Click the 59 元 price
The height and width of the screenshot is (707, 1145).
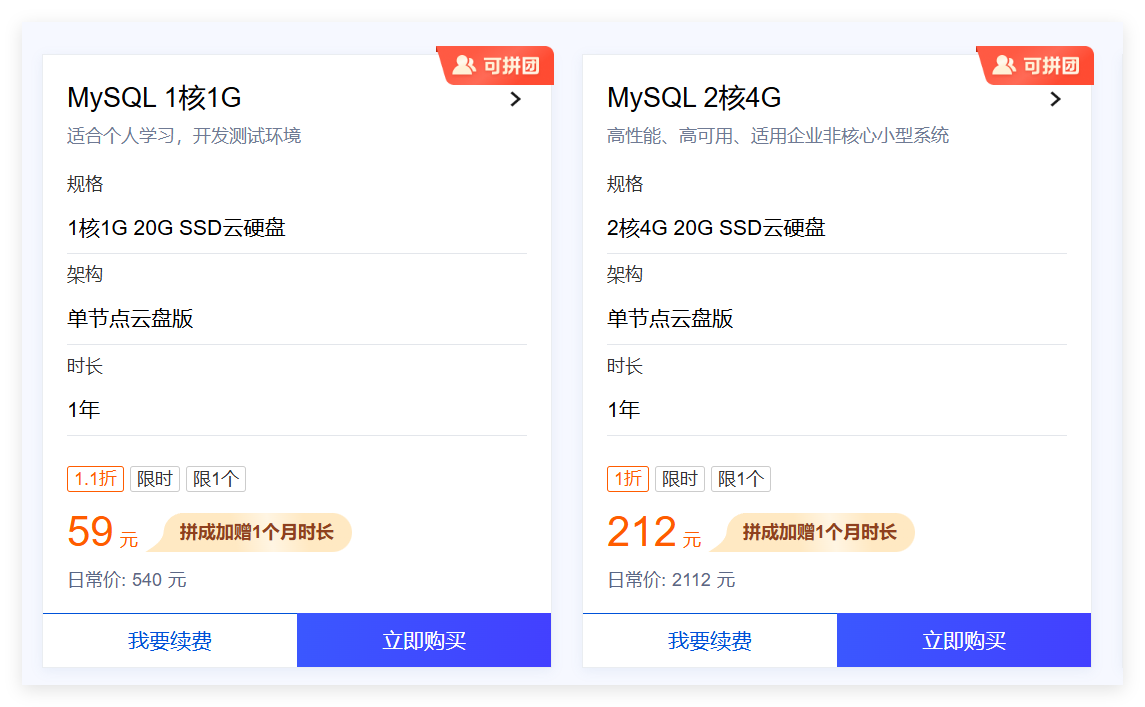coord(102,532)
